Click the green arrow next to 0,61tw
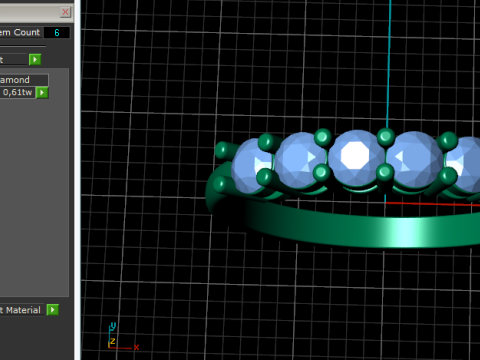Image resolution: width=480 pixels, height=360 pixels. tap(42, 92)
